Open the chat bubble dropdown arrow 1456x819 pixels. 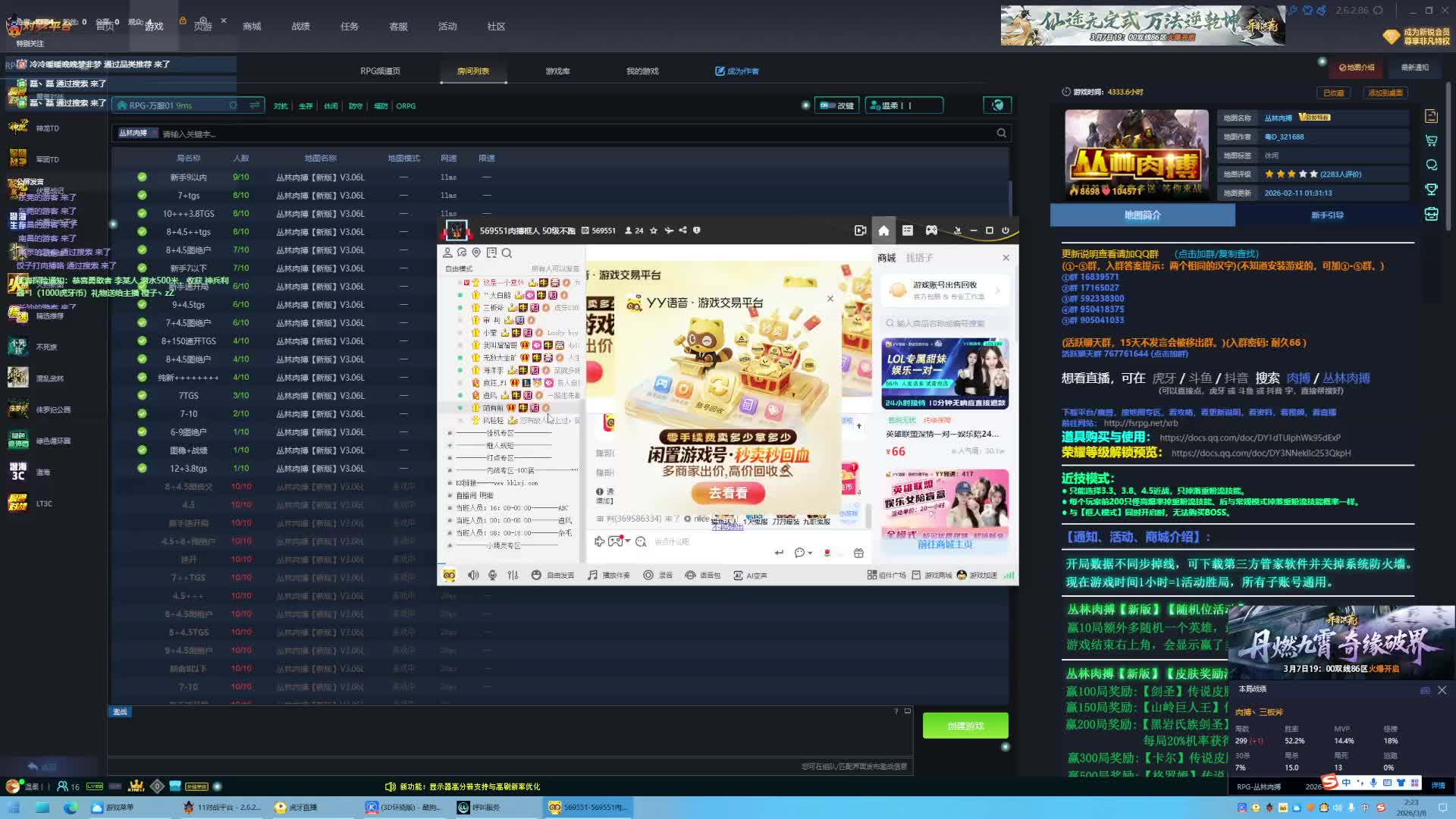click(810, 554)
